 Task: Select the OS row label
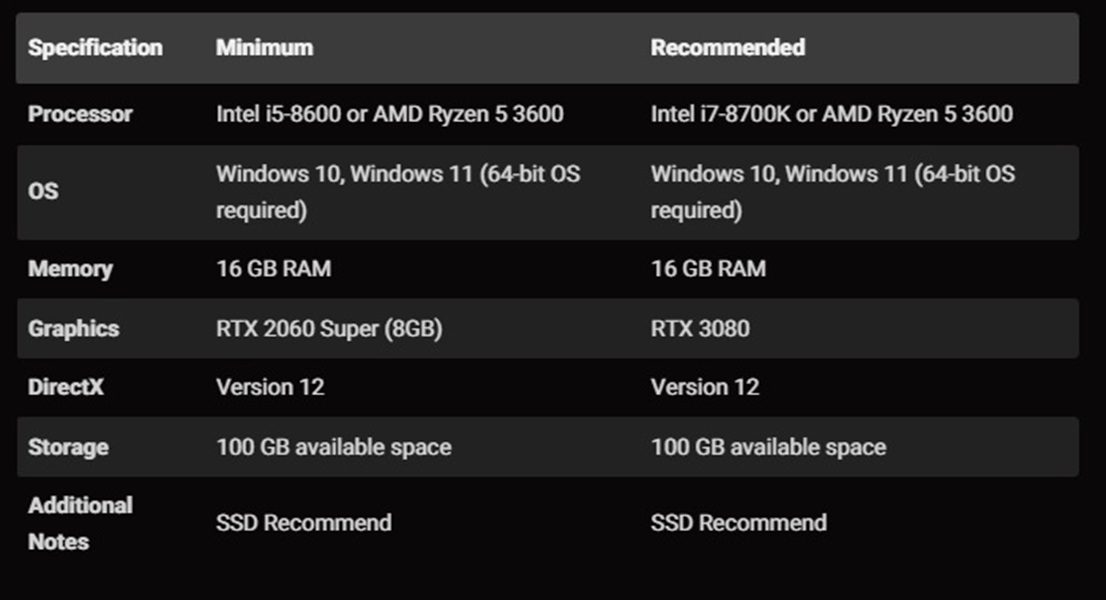(x=43, y=191)
